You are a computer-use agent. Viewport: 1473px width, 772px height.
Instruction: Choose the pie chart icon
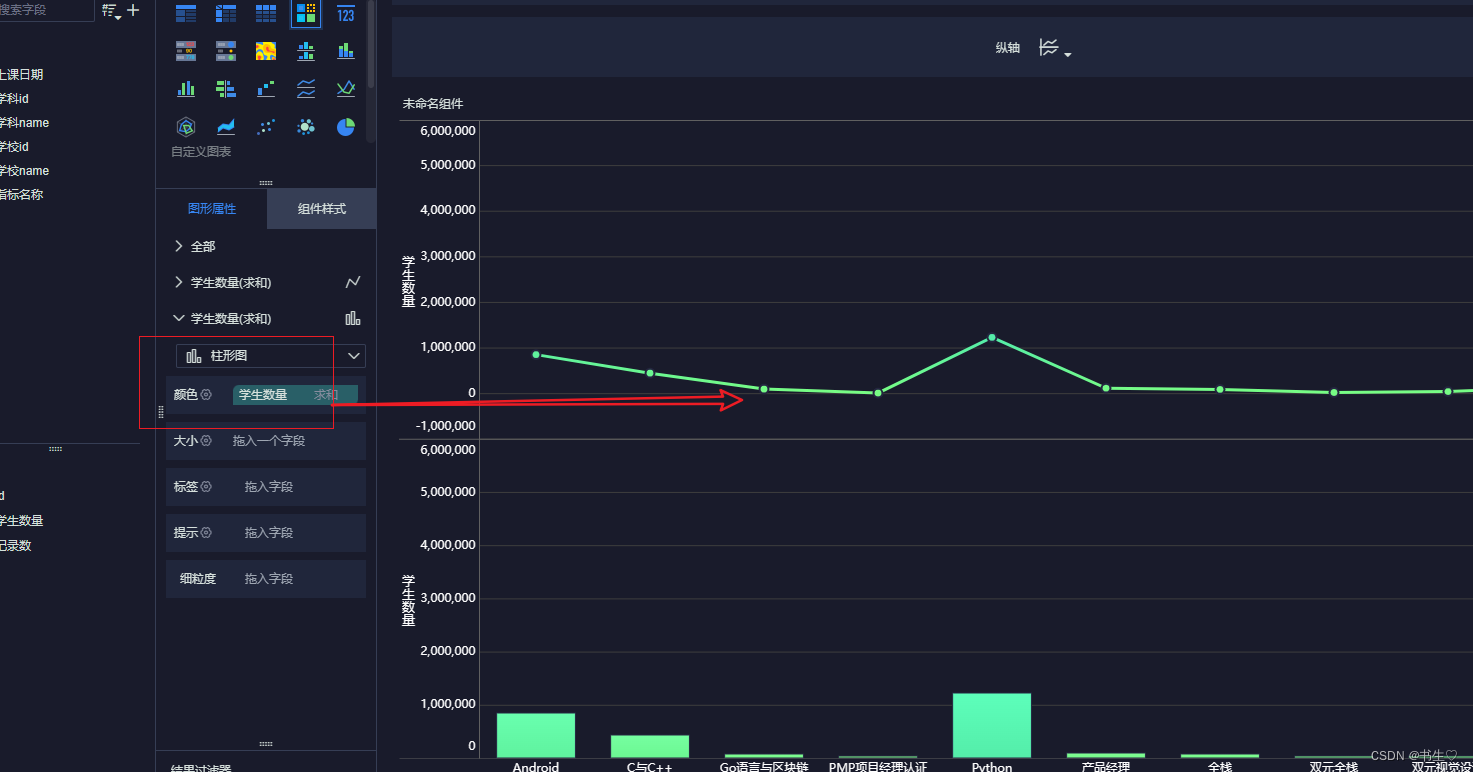click(x=346, y=127)
